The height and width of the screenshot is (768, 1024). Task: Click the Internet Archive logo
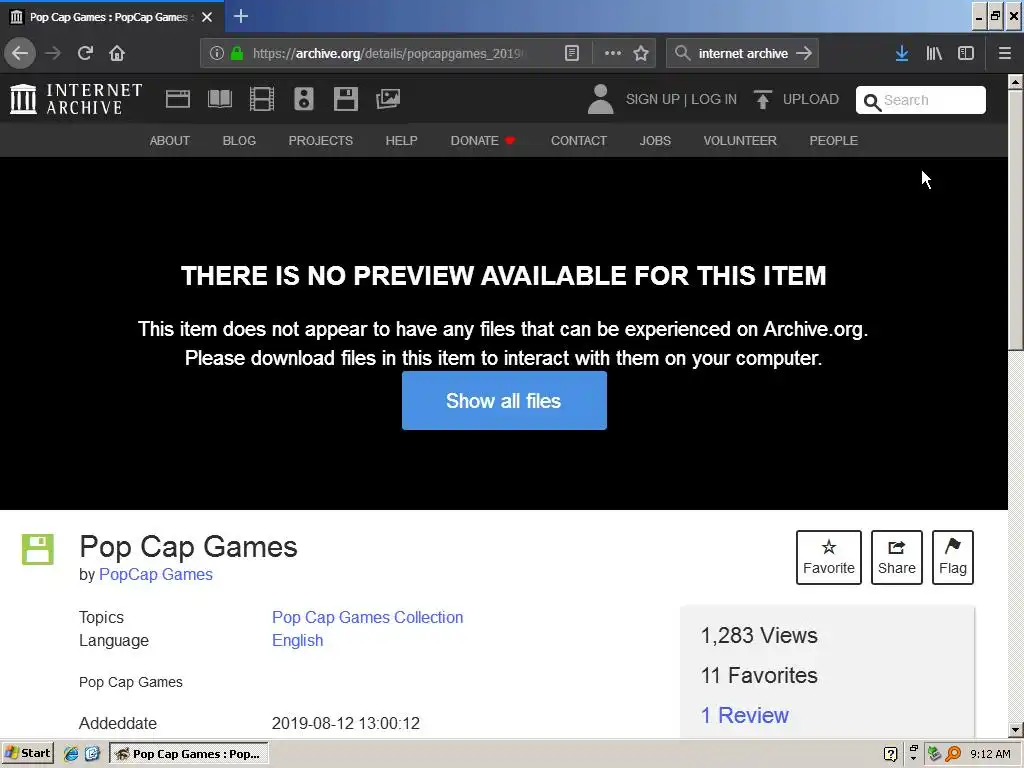[x=76, y=99]
